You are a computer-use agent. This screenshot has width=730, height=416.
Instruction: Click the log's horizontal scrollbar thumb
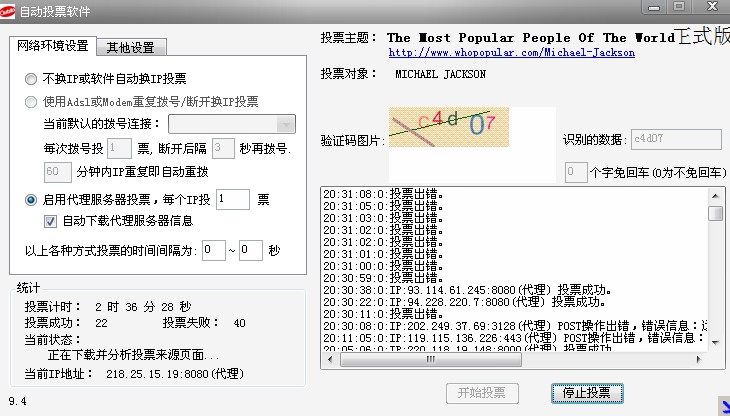coord(431,359)
